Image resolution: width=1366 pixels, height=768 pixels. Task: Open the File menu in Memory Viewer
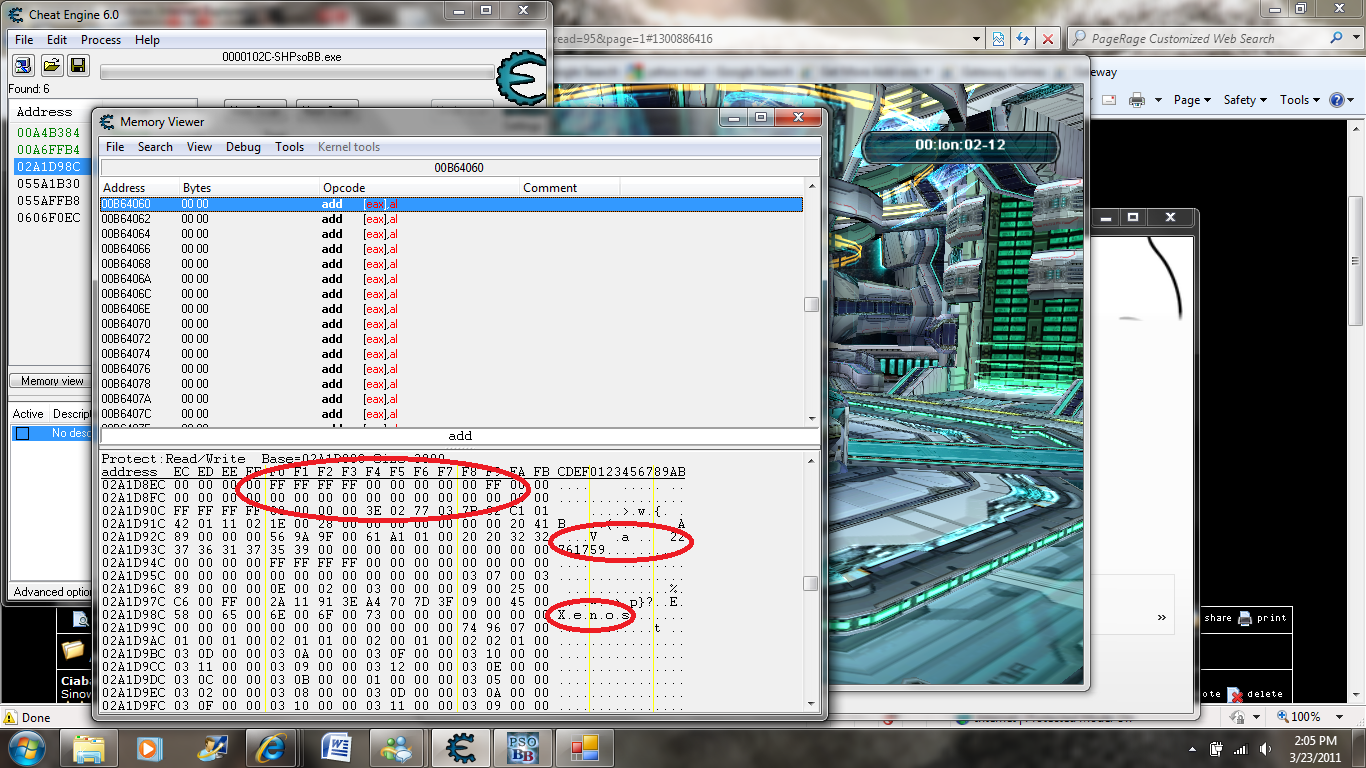click(x=115, y=147)
